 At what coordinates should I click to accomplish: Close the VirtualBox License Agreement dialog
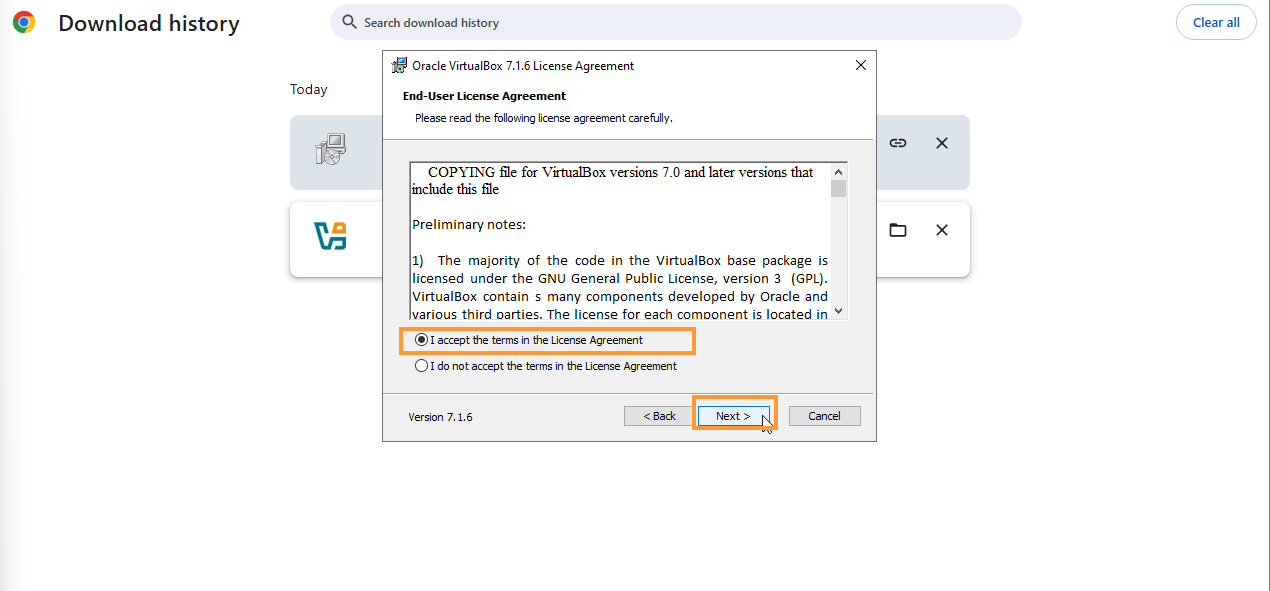click(861, 66)
